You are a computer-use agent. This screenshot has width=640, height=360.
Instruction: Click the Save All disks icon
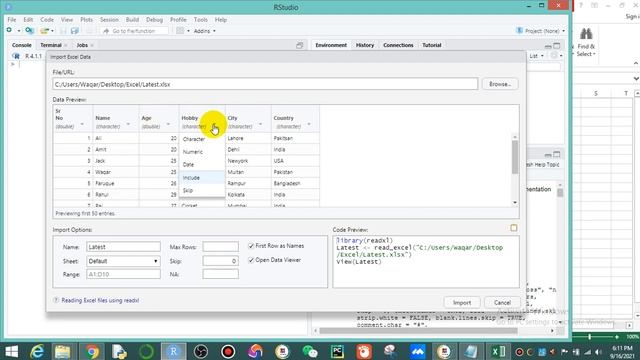tap(74, 31)
